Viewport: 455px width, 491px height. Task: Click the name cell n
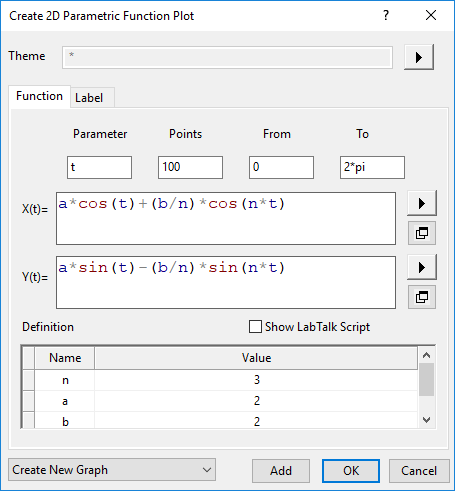click(65, 380)
